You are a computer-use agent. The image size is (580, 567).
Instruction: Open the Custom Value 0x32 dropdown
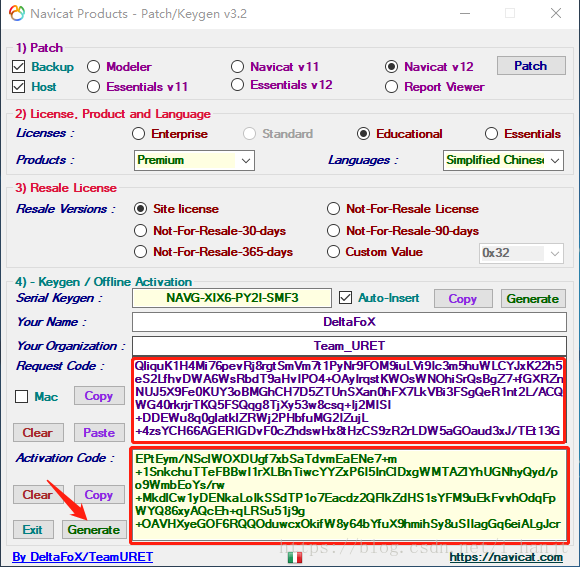click(x=521, y=253)
